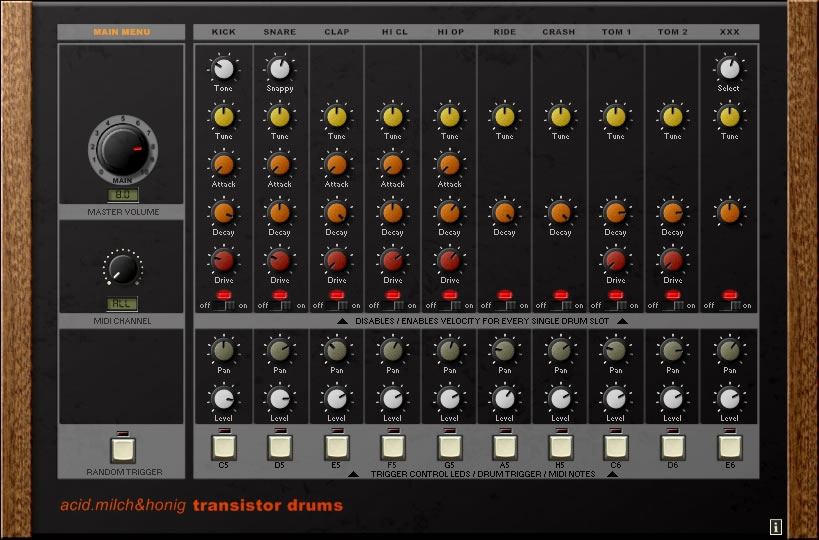Screen dimensions: 819x540
Task: Hit the Random Trigger pad
Action: point(123,450)
